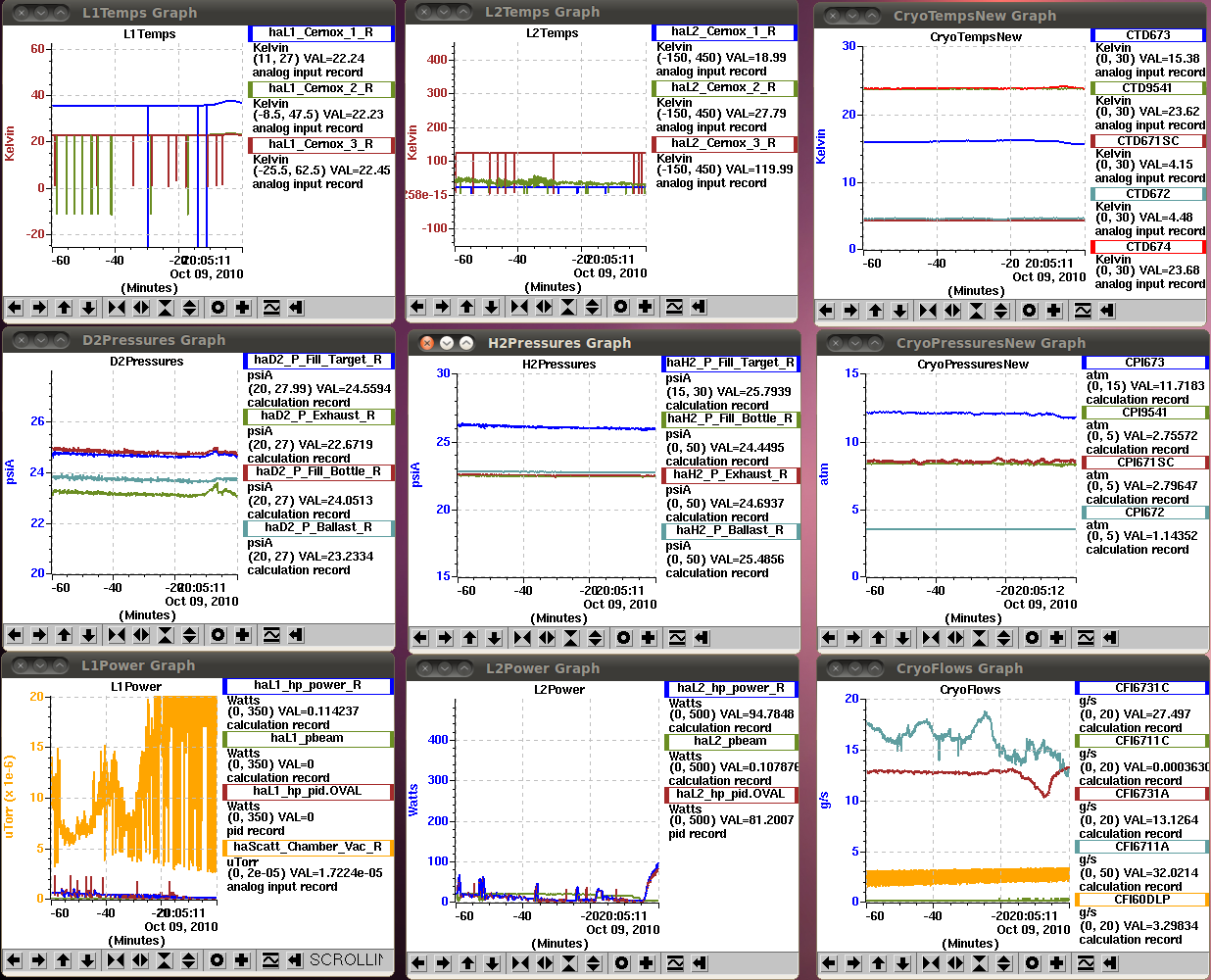
Task: Pan left in H2Pressures Graph toolbar
Action: [x=420, y=638]
